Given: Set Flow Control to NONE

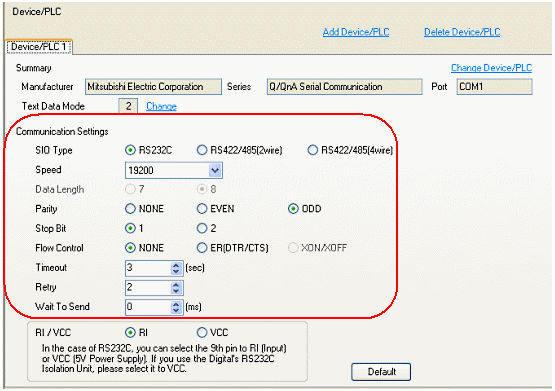Looking at the screenshot, I should [130, 248].
